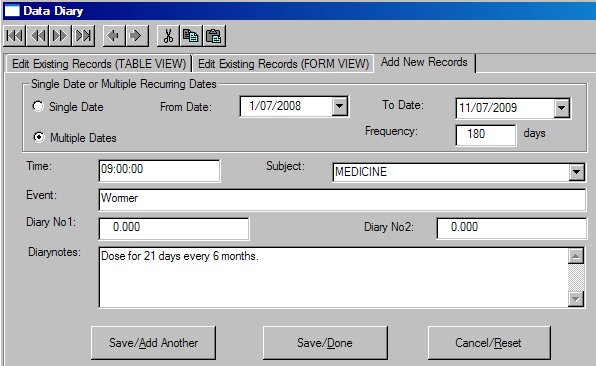Screen dimensions: 596x366
Task: Click the Diarynotes scrollbar down arrow
Action: coord(576,299)
